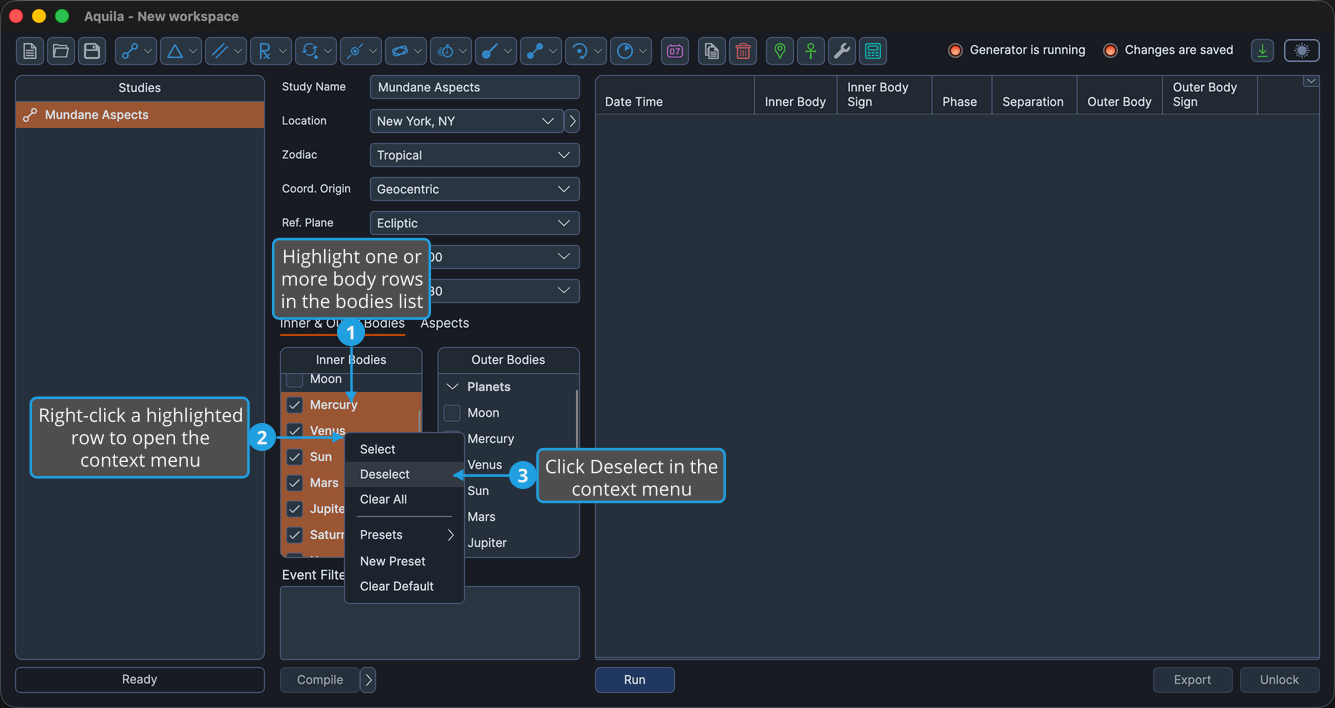Select the circled dot on line tool
The width and height of the screenshot is (1335, 708).
(361, 51)
